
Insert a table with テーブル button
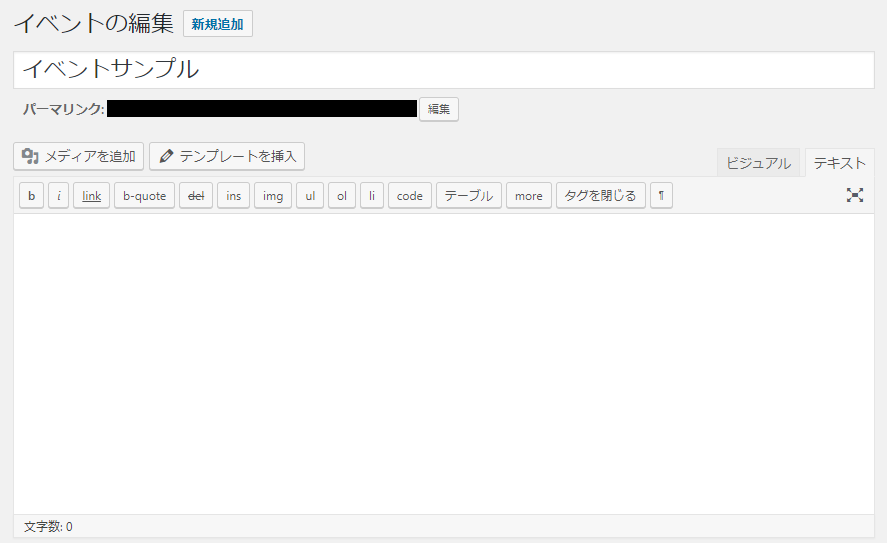pos(469,196)
